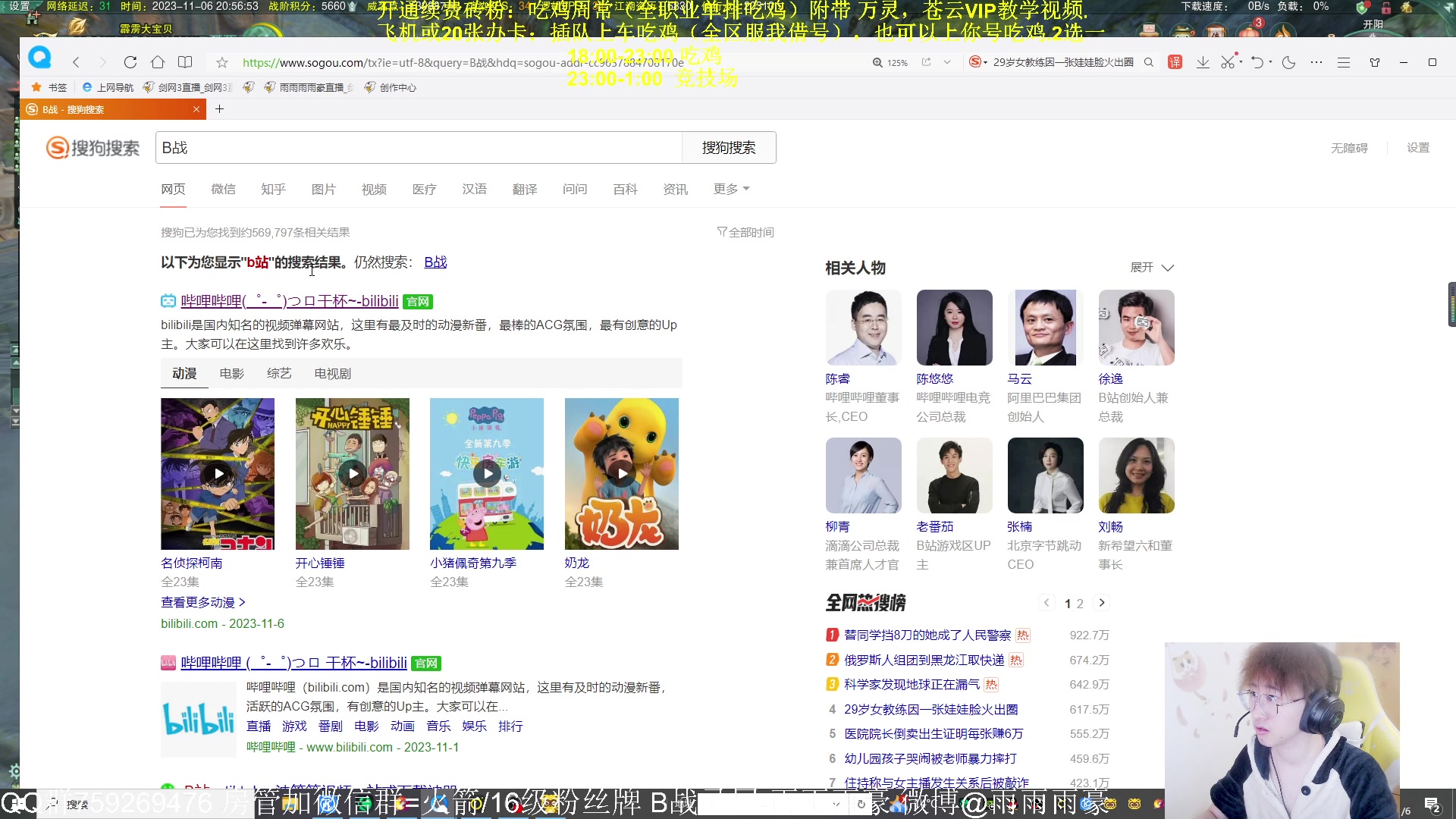Expand the screenshot tool options arrow
This screenshot has height=819, width=1456.
(x=1241, y=62)
